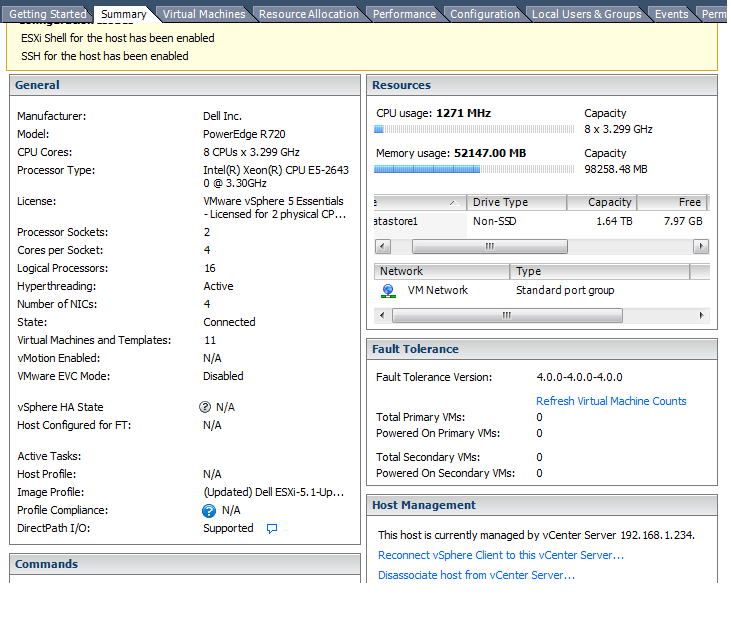Click the 'Standard port group' type cell
This screenshot has height=635, width=731.
point(565,290)
